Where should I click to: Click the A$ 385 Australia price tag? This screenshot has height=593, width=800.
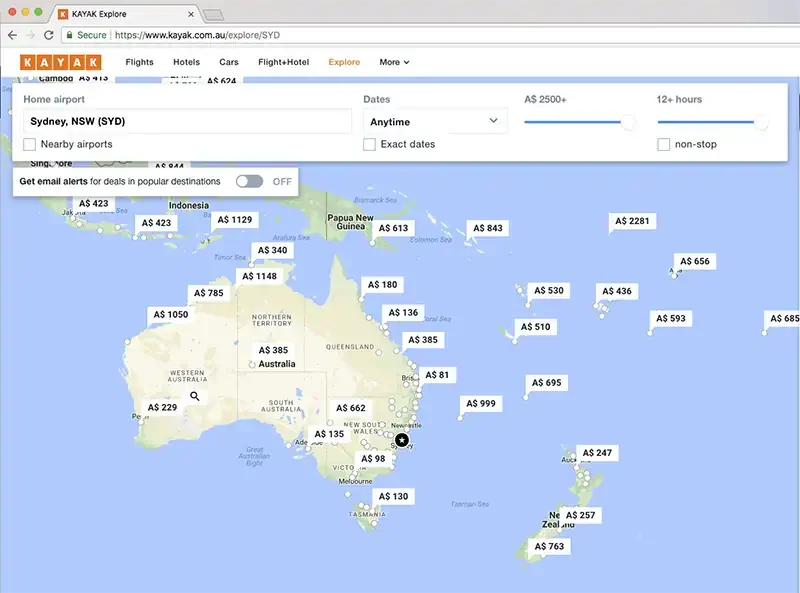[273, 350]
